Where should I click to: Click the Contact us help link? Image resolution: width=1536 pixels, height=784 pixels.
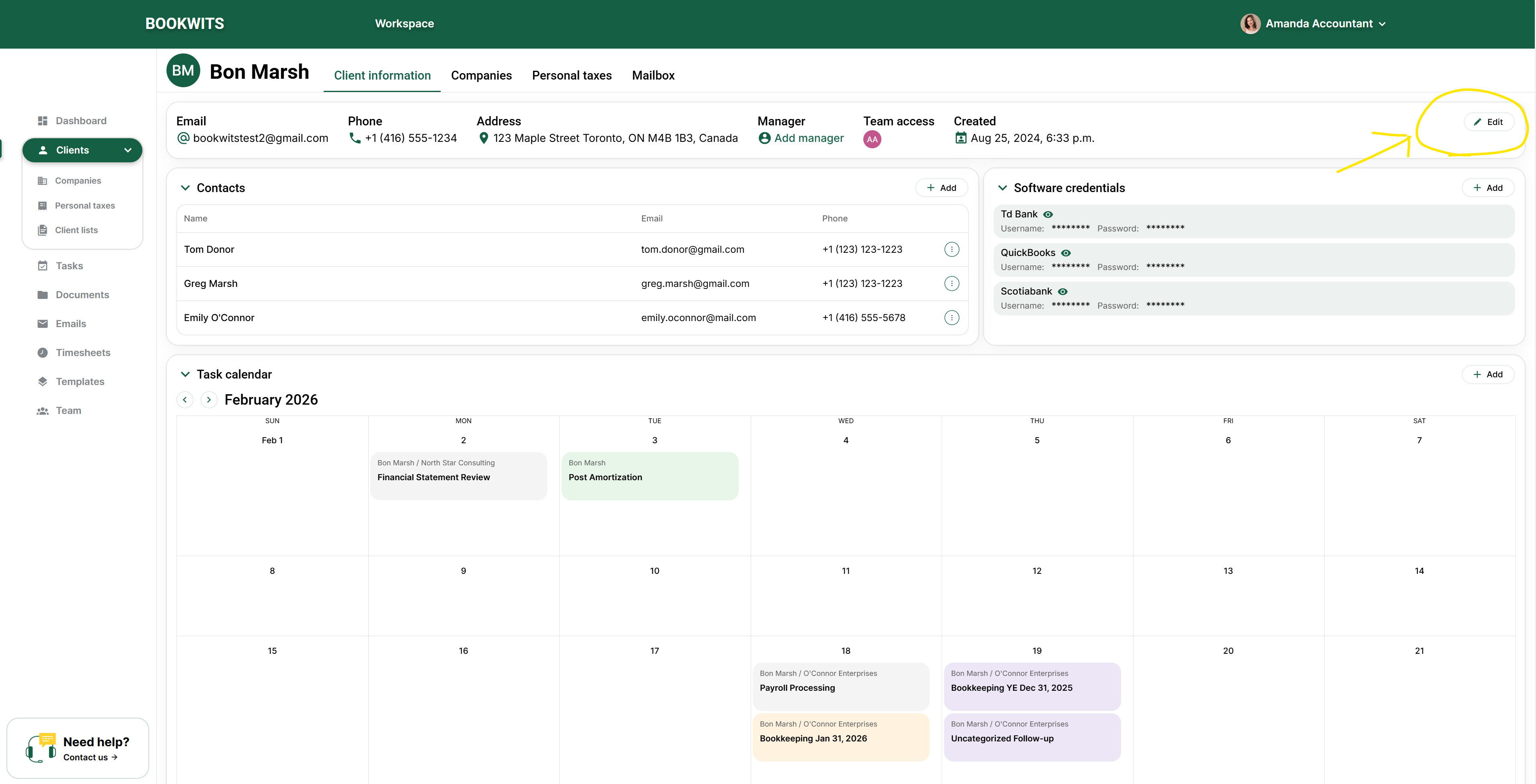click(x=90, y=757)
